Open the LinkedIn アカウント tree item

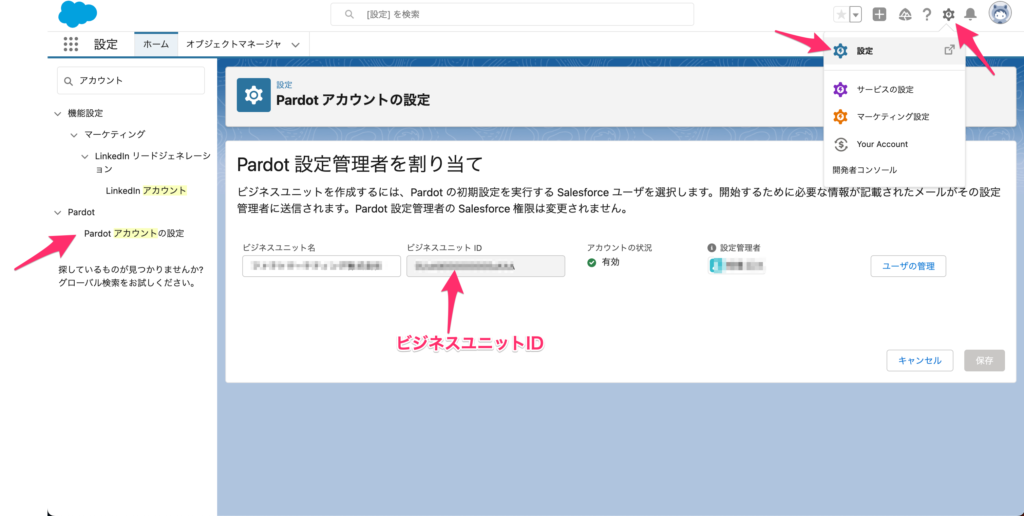(146, 191)
